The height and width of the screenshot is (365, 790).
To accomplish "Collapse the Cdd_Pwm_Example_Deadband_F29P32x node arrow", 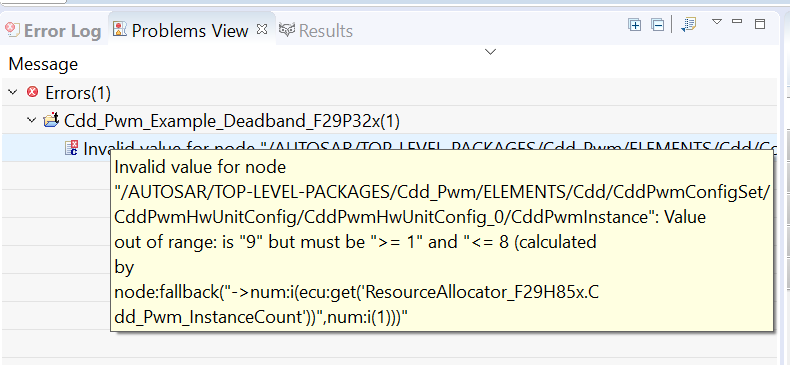I will click(32, 120).
